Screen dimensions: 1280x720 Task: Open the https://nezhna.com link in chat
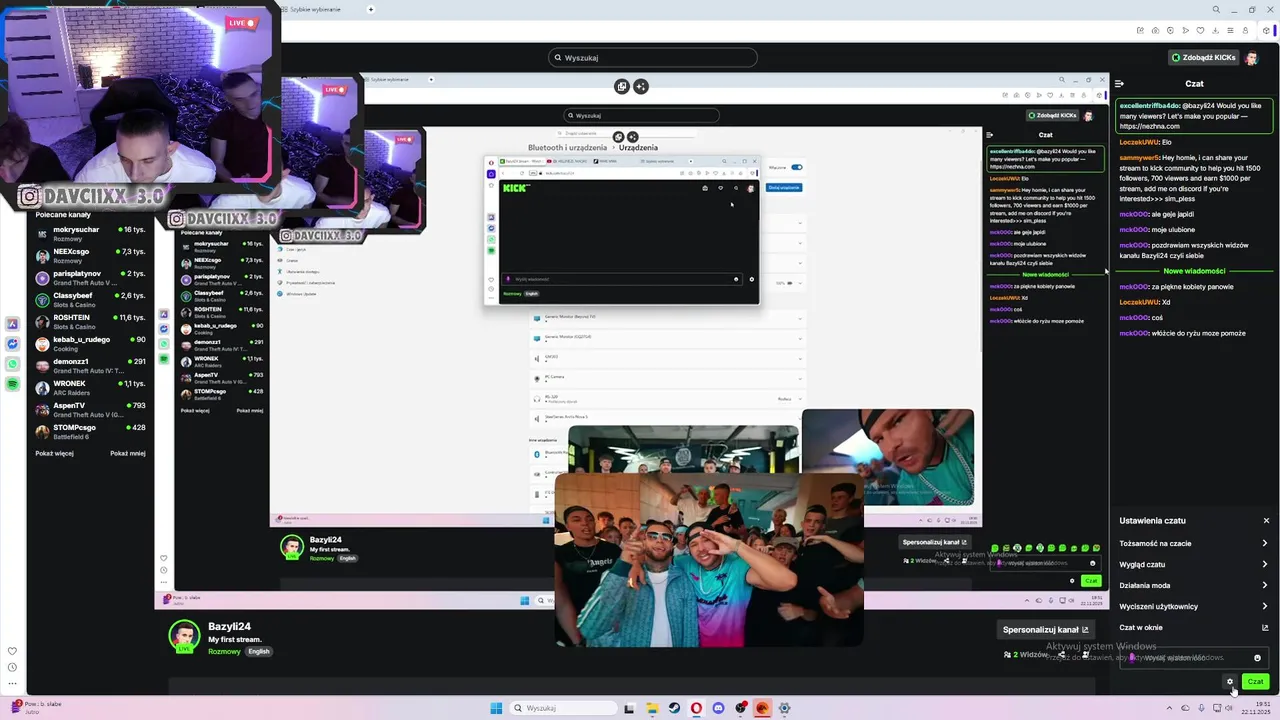pyautogui.click(x=1151, y=126)
